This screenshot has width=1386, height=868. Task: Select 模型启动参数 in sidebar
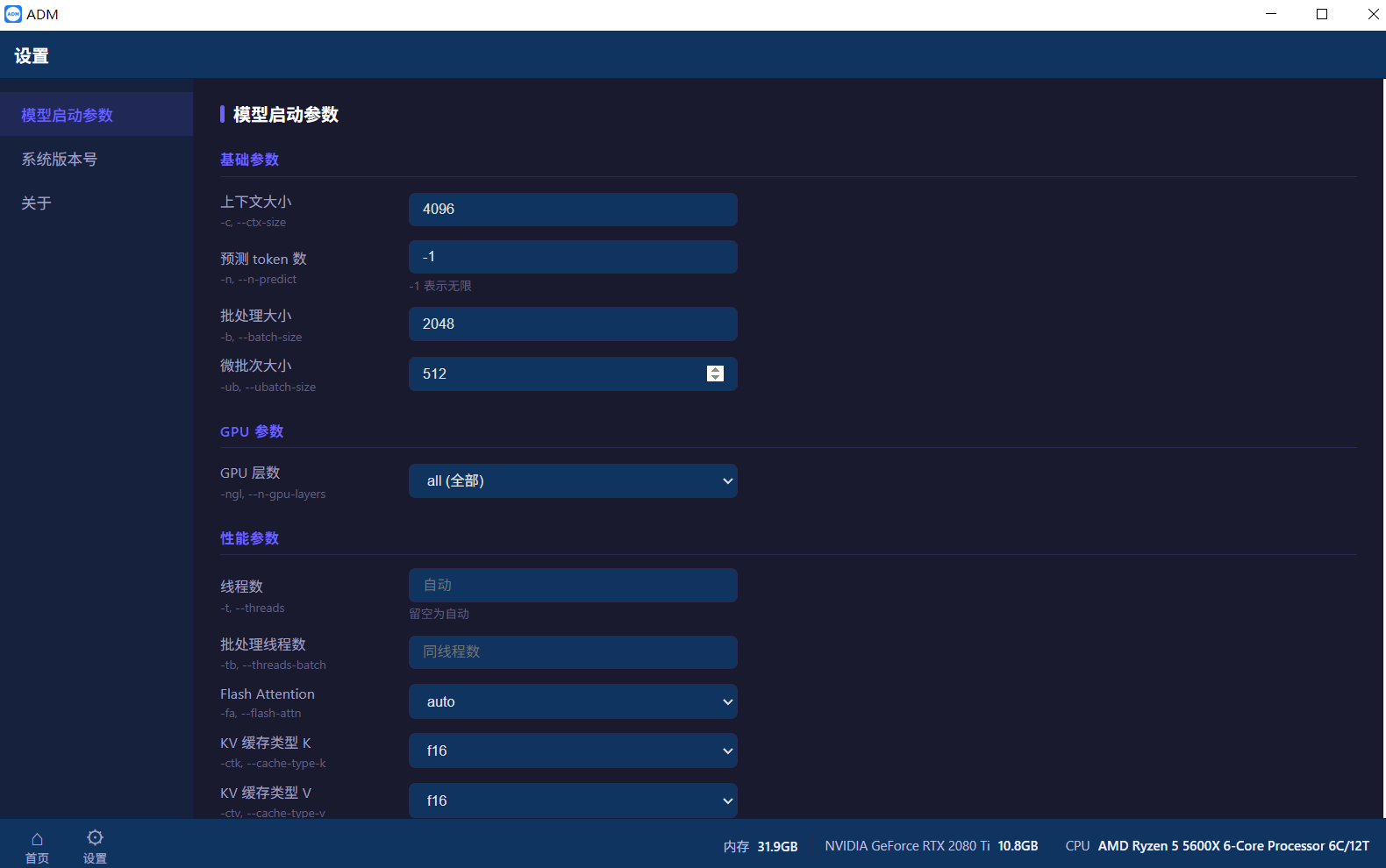[96, 115]
